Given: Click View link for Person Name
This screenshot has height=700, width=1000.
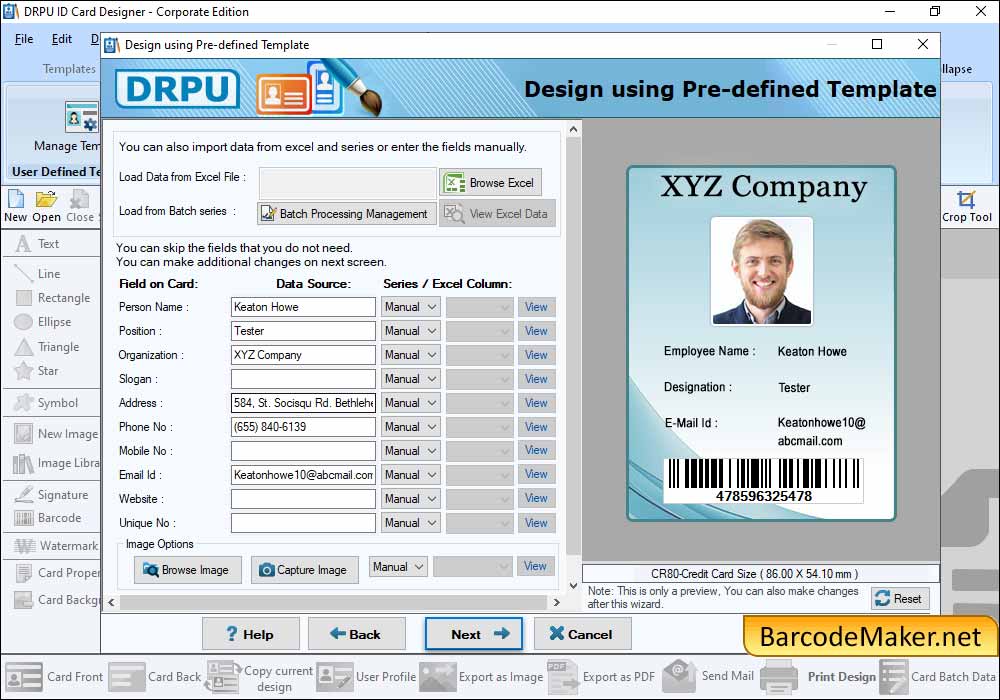Looking at the screenshot, I should [536, 307].
